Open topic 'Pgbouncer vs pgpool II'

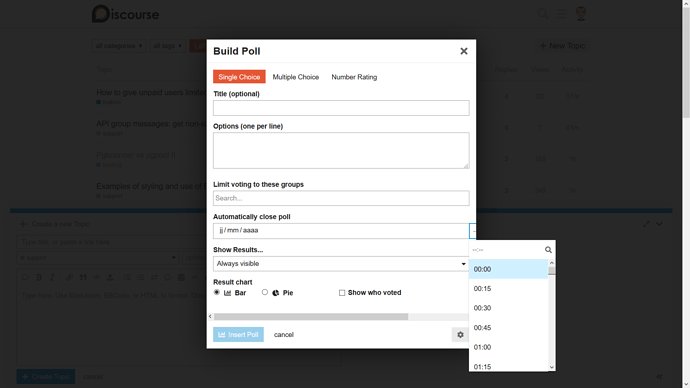(x=136, y=155)
